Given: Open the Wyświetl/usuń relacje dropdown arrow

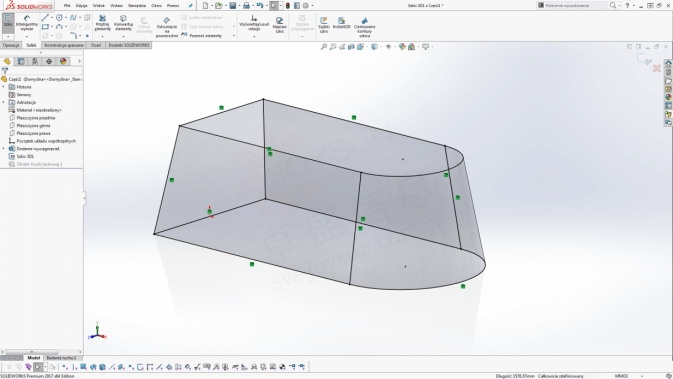Looking at the screenshot, I should click(x=254, y=36).
